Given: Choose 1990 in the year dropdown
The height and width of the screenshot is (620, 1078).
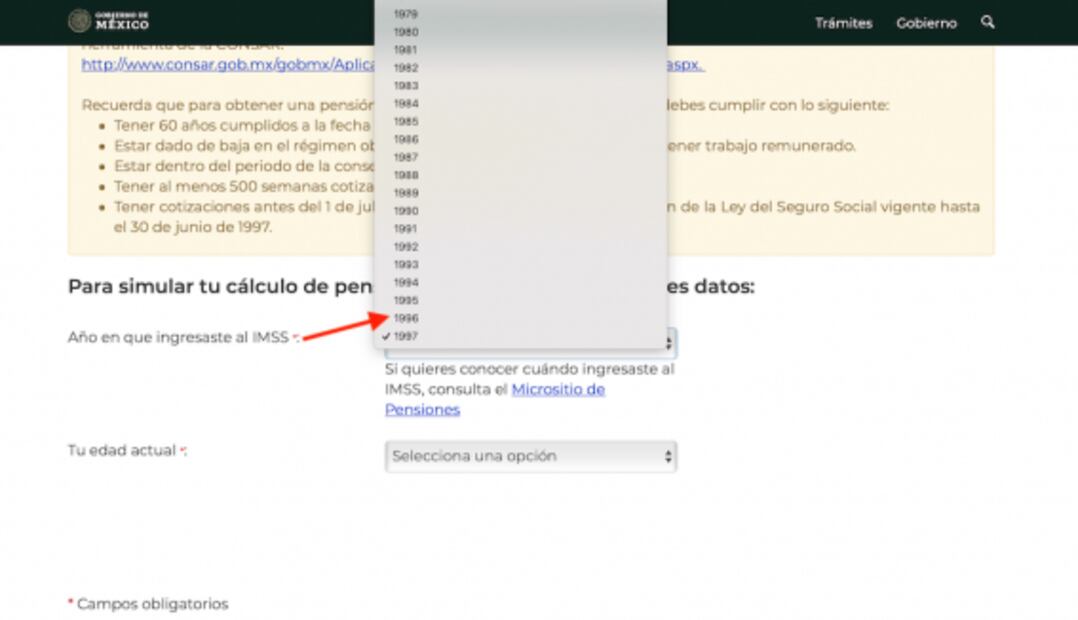Looking at the screenshot, I should tap(406, 211).
